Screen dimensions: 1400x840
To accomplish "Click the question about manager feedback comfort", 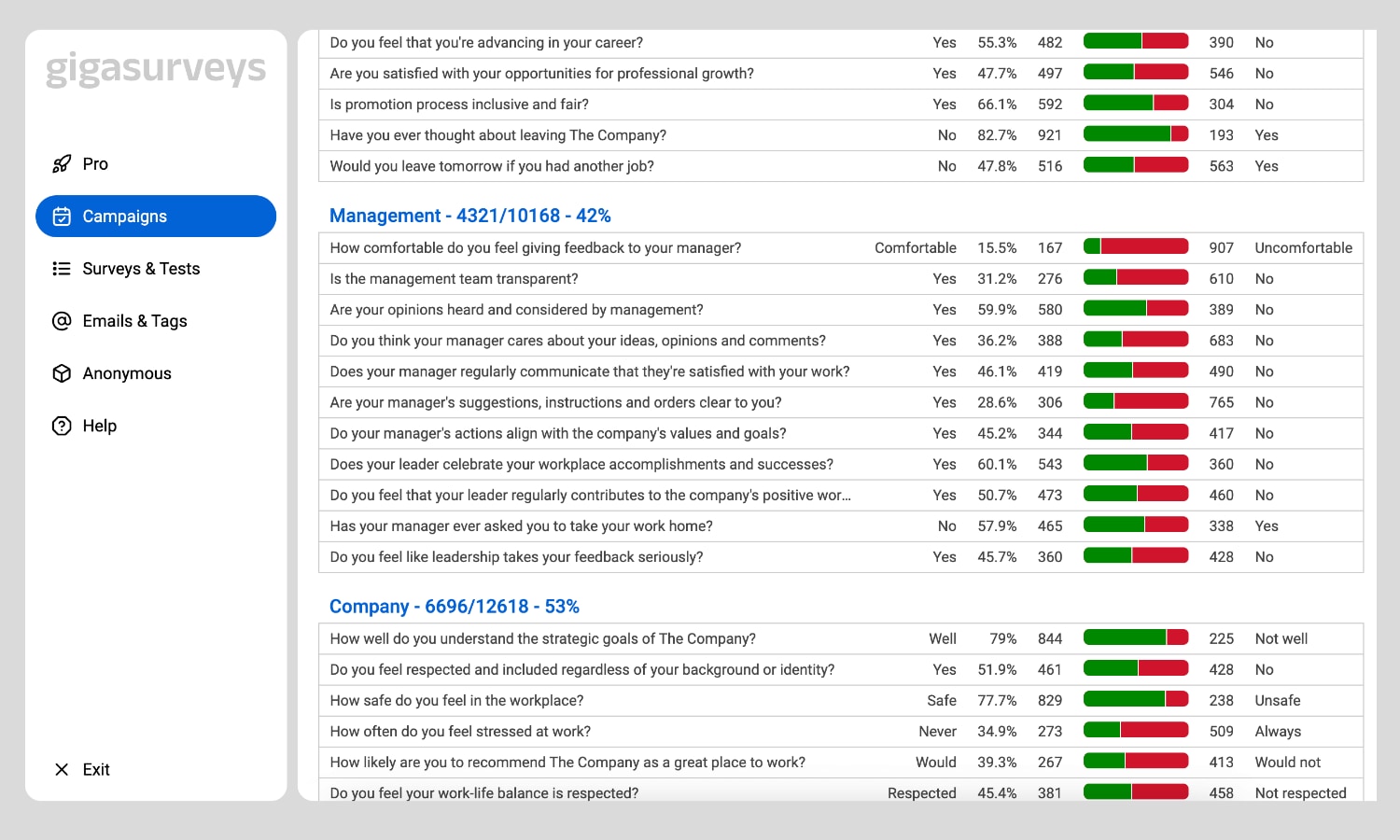I will coord(536,247).
